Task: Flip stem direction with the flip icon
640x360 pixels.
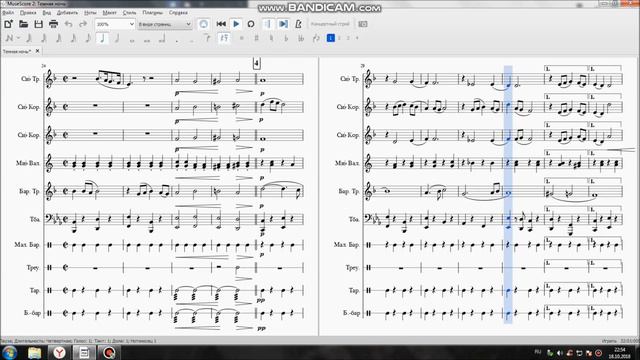Action: (x=316, y=38)
